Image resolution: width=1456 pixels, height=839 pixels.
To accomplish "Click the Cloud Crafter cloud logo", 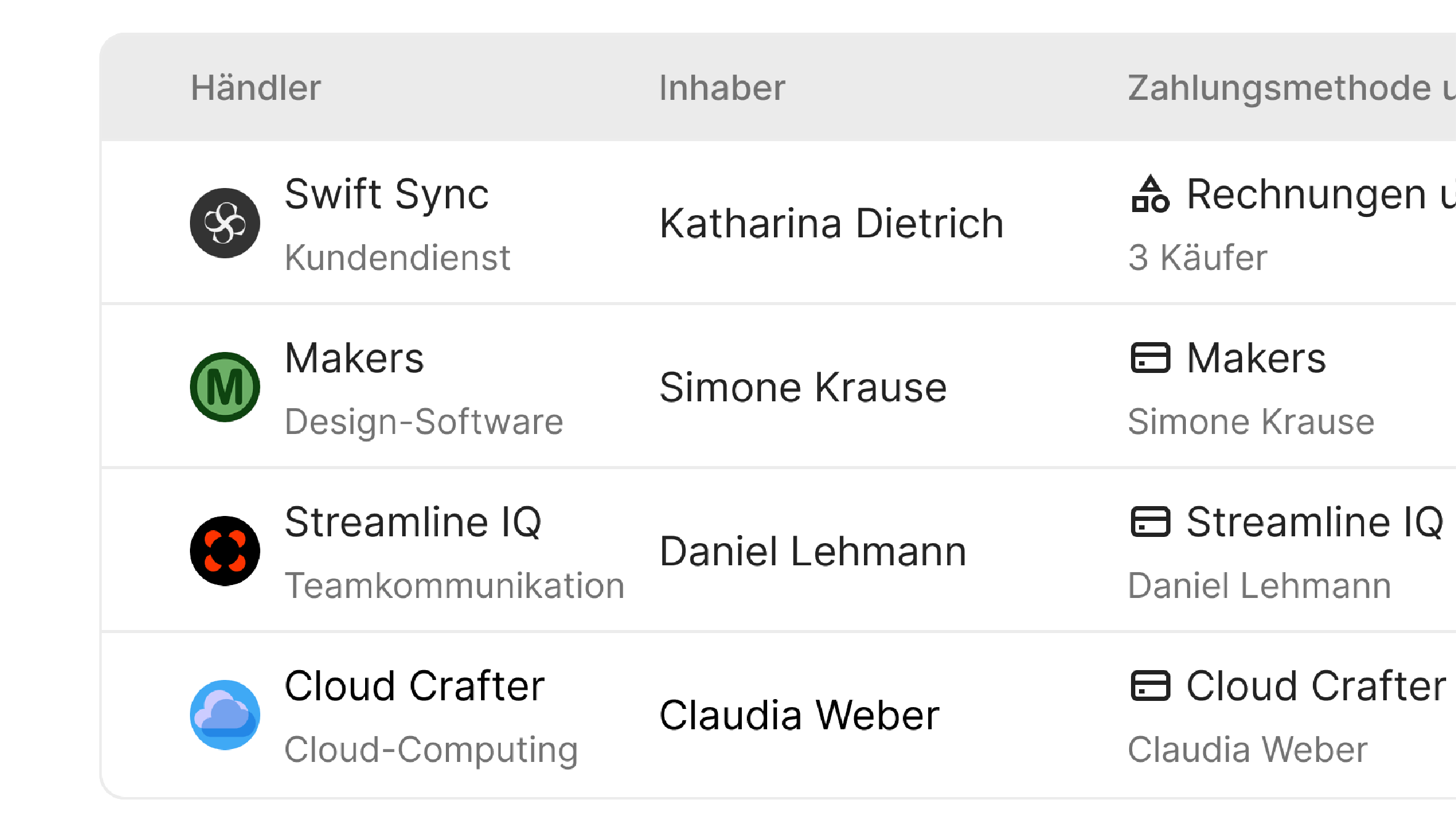I will coord(224,715).
